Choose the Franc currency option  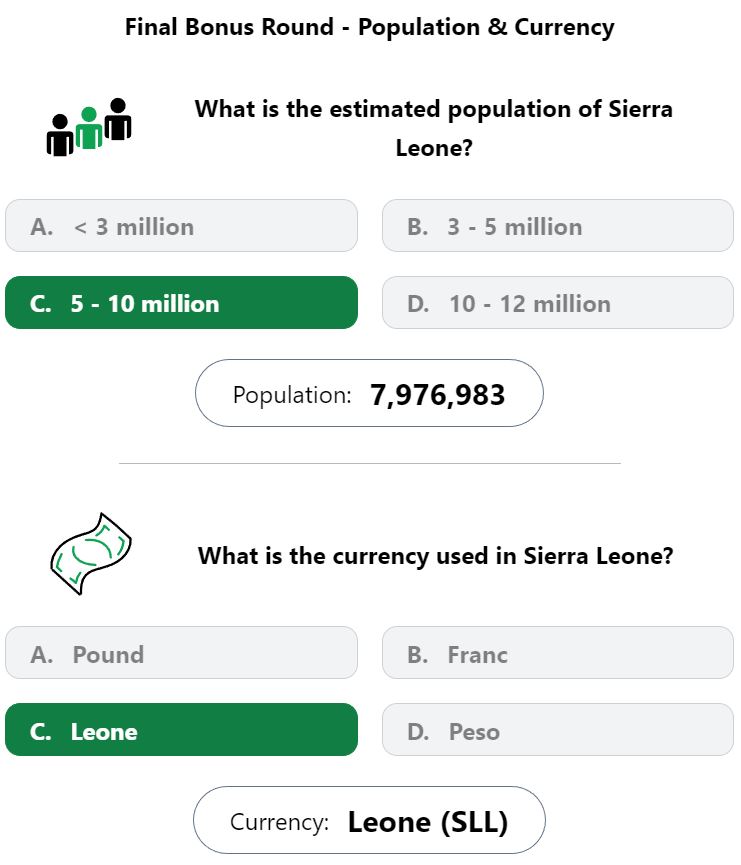tap(558, 653)
